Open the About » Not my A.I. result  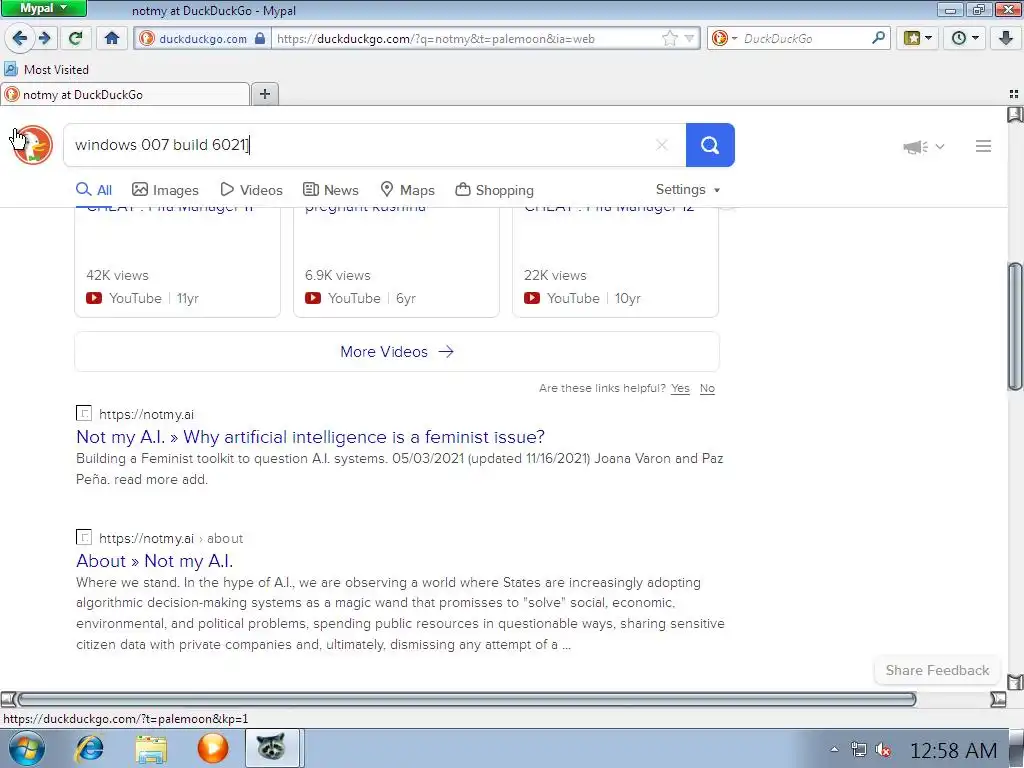pyautogui.click(x=154, y=560)
